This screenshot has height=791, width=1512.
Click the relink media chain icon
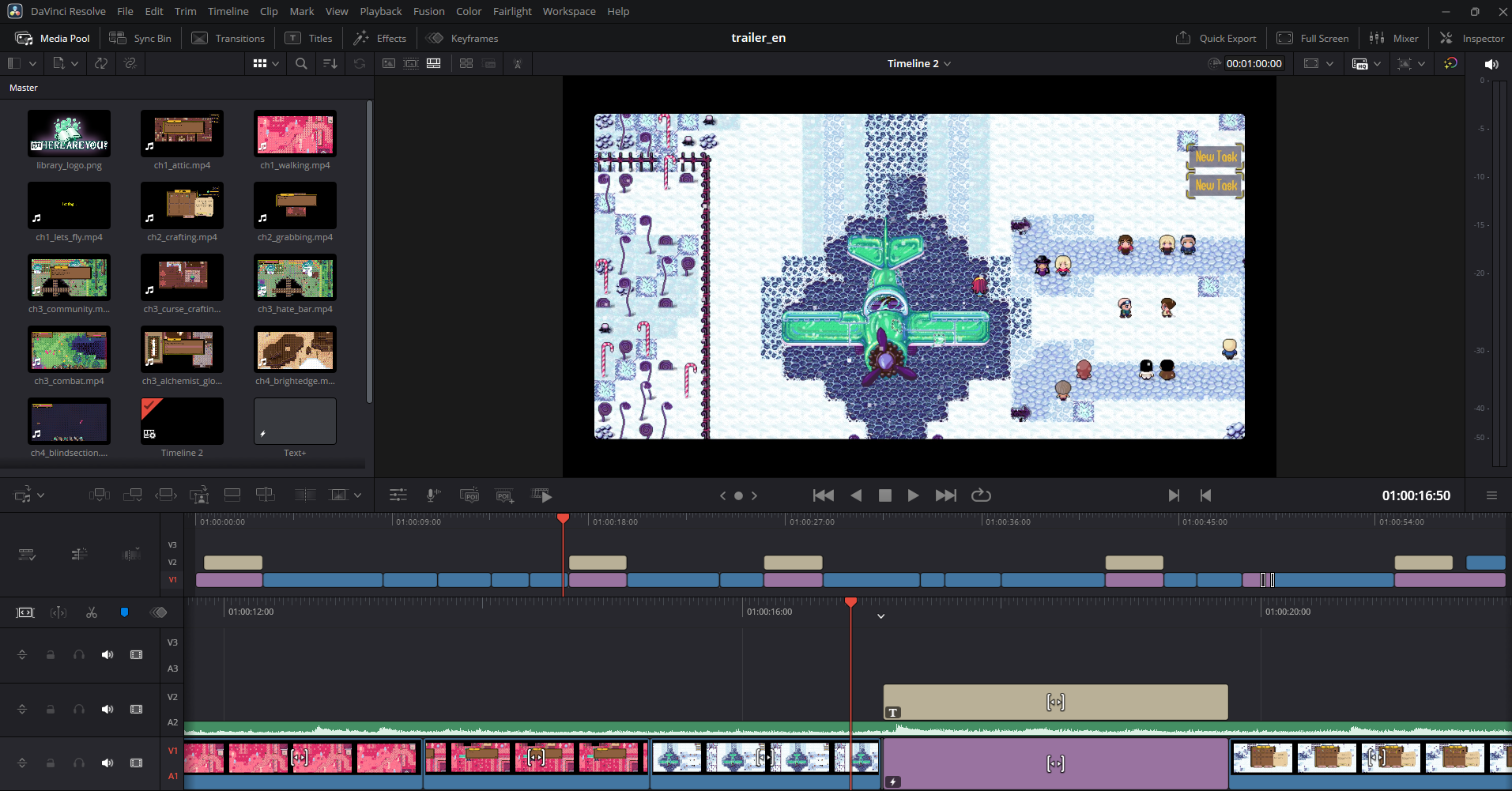tap(130, 63)
